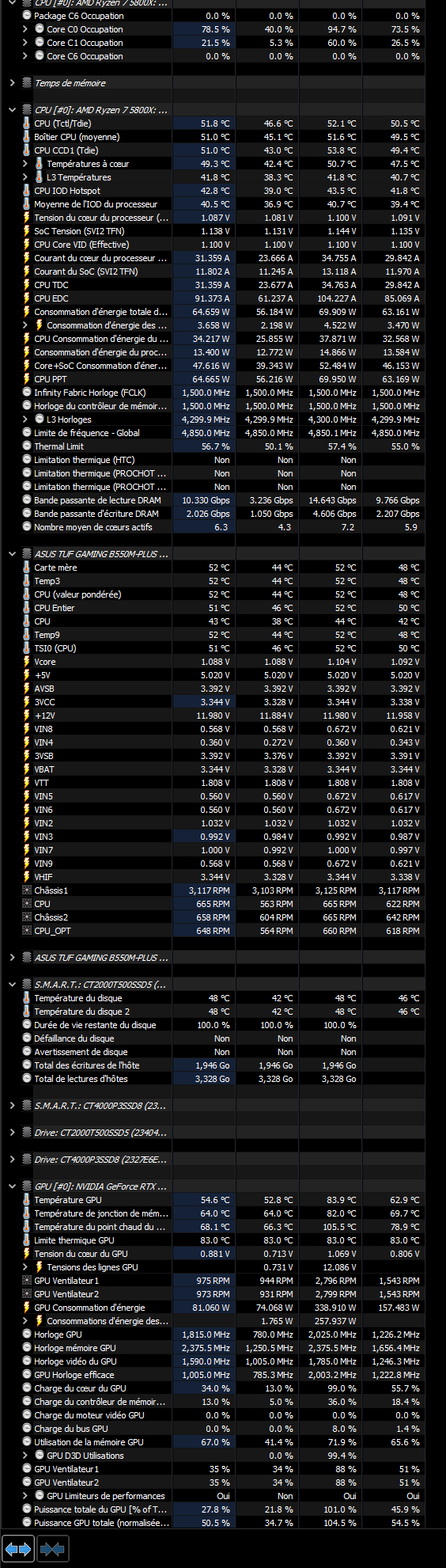Viewport: 446px width, 1568px height.
Task: Click lightning icon of Tension du cœur du GPU
Action: coord(27,1254)
